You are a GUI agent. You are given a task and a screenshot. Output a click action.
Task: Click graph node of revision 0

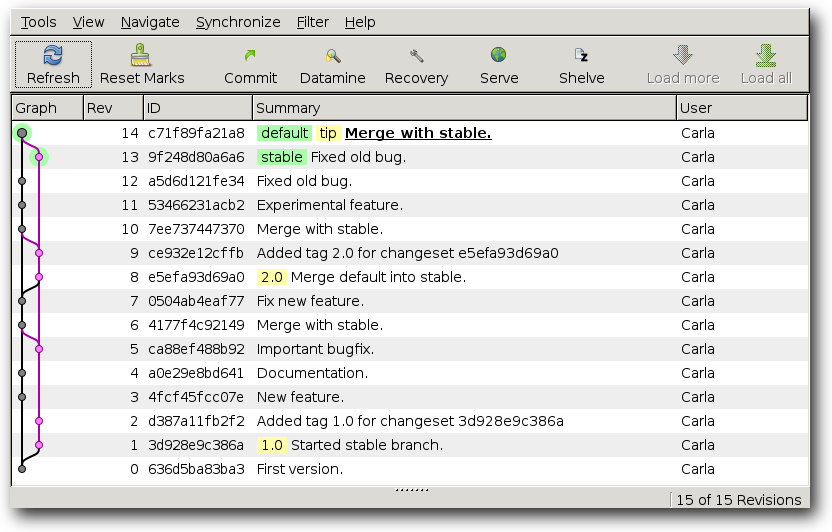pos(22,469)
